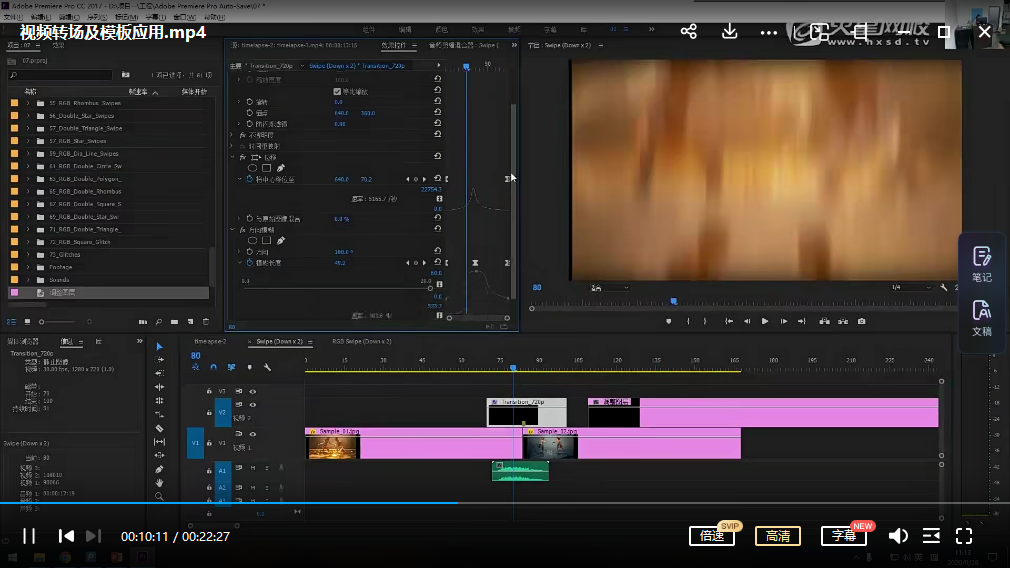Screen dimensions: 1010x568
Task: Play the program monitor preview
Action: (x=765, y=321)
